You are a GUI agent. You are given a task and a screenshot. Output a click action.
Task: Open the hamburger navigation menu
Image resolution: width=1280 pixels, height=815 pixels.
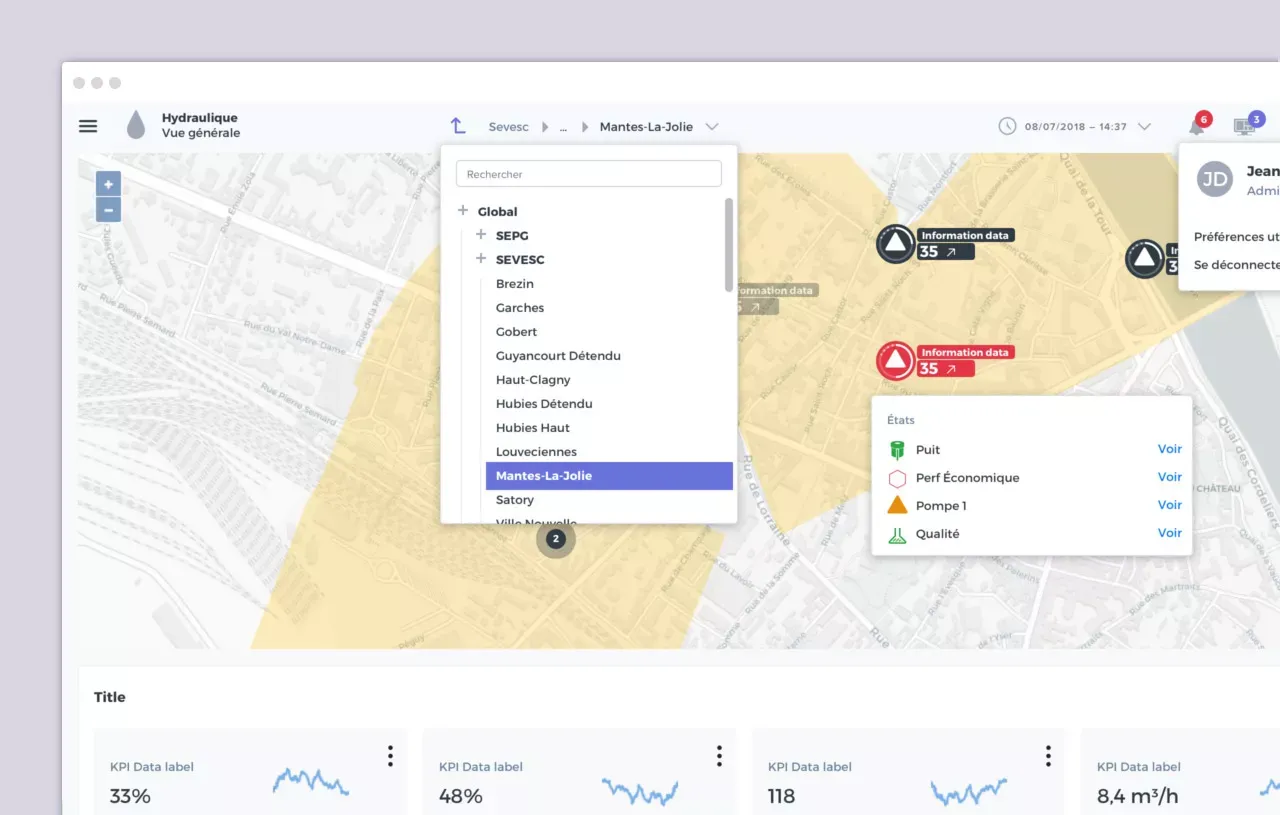point(88,126)
